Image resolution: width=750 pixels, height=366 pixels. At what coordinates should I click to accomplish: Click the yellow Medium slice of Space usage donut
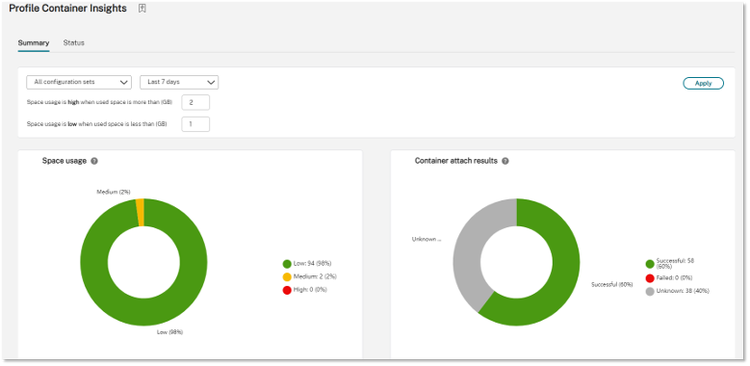point(140,212)
